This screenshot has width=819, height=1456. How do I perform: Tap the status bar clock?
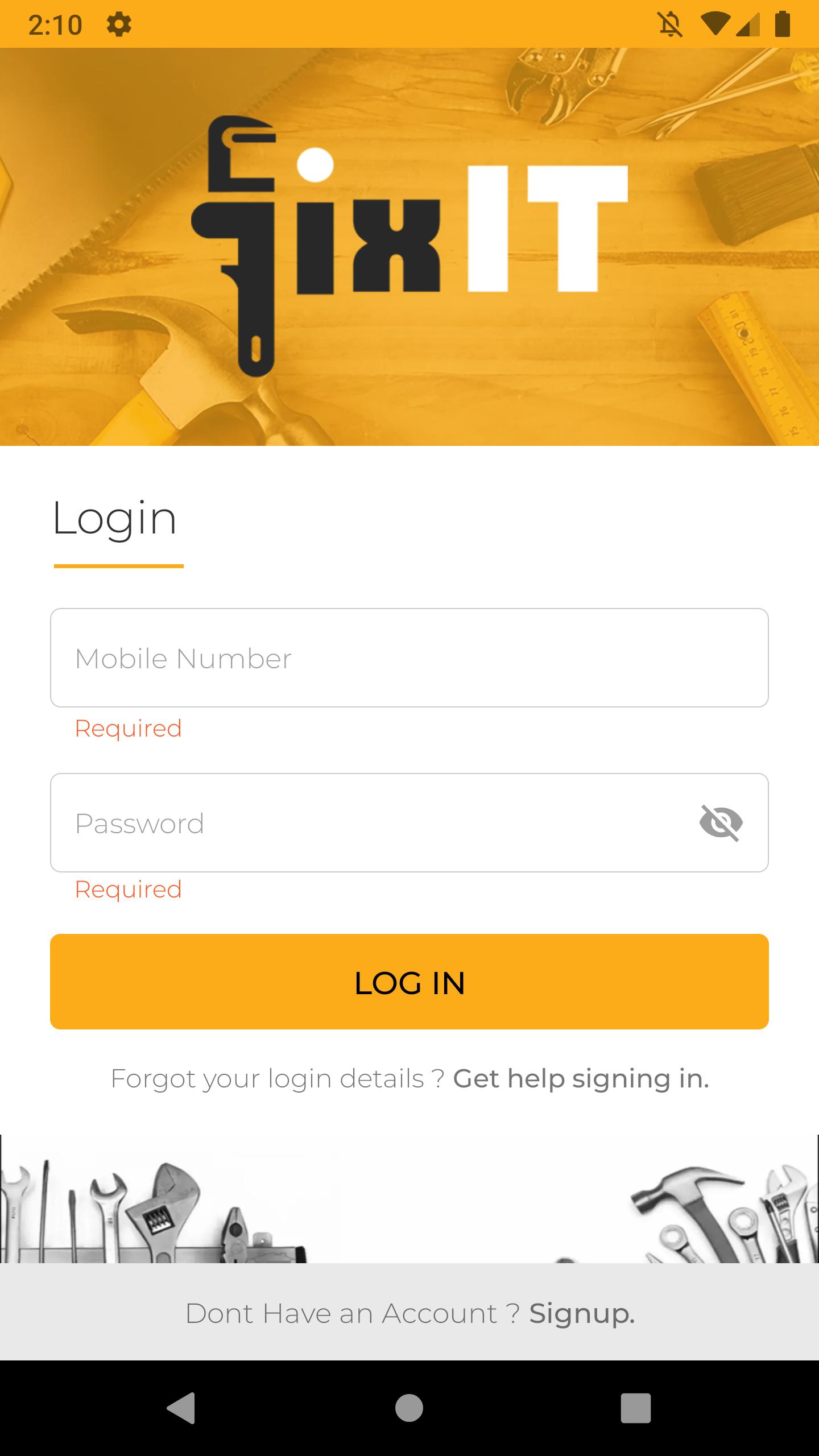55,25
